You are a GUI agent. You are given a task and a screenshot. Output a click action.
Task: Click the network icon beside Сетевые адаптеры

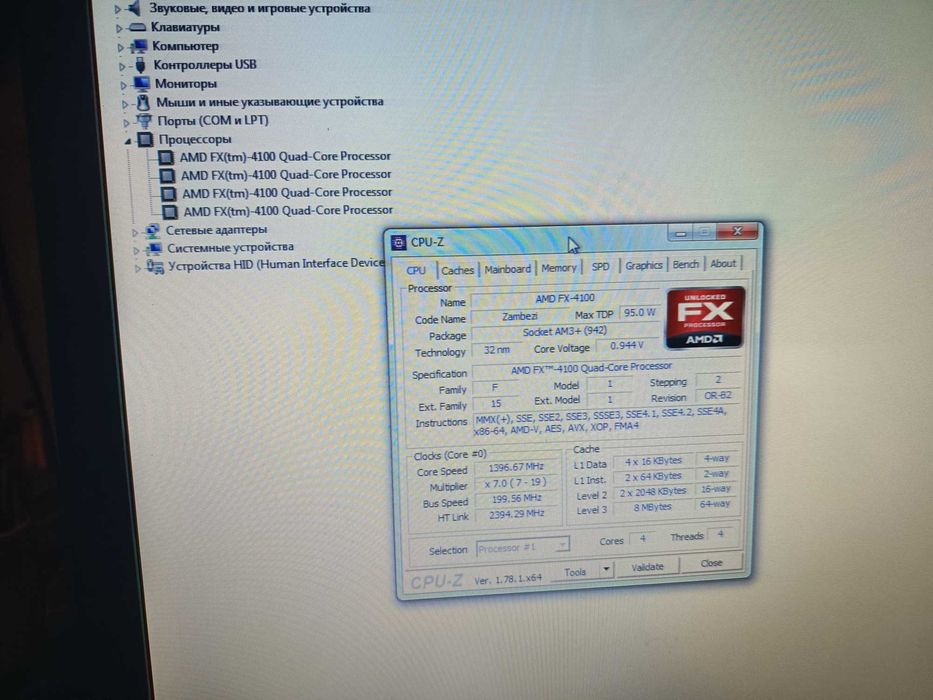click(x=152, y=230)
